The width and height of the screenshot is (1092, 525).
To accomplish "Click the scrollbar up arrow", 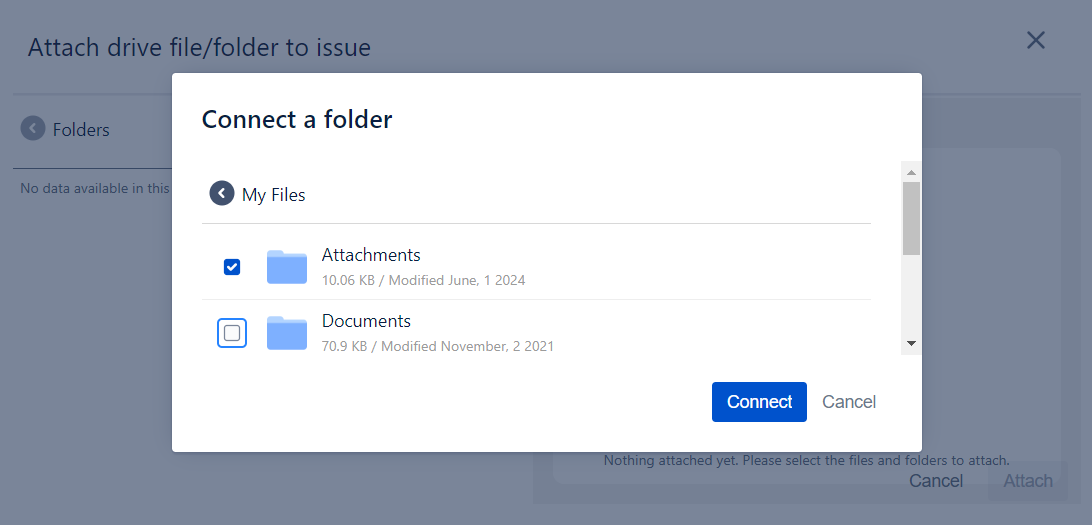I will pyautogui.click(x=911, y=173).
